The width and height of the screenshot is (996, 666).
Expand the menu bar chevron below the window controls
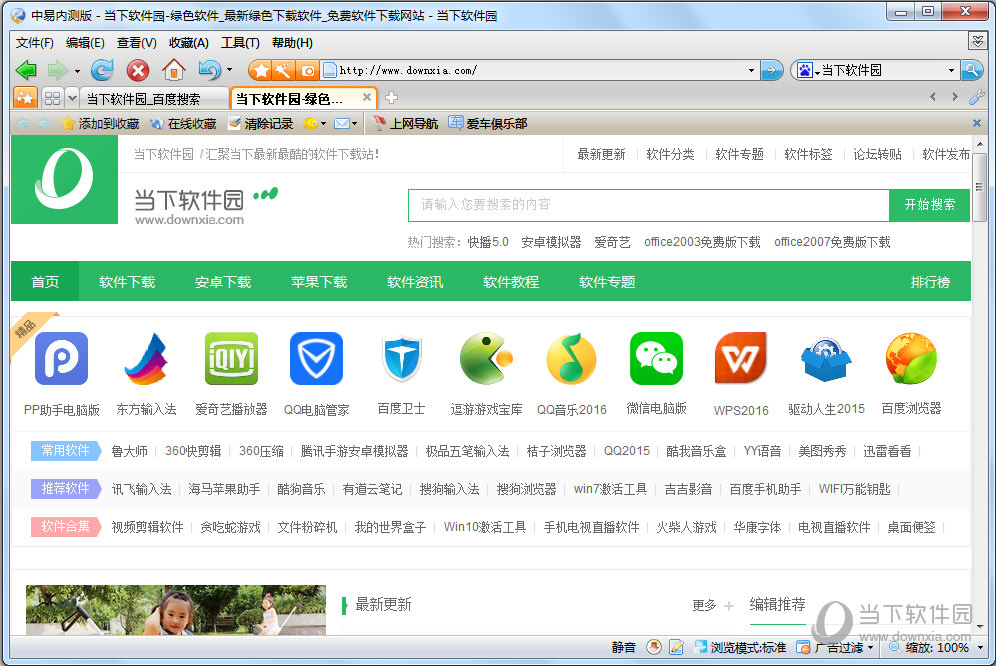tap(977, 41)
